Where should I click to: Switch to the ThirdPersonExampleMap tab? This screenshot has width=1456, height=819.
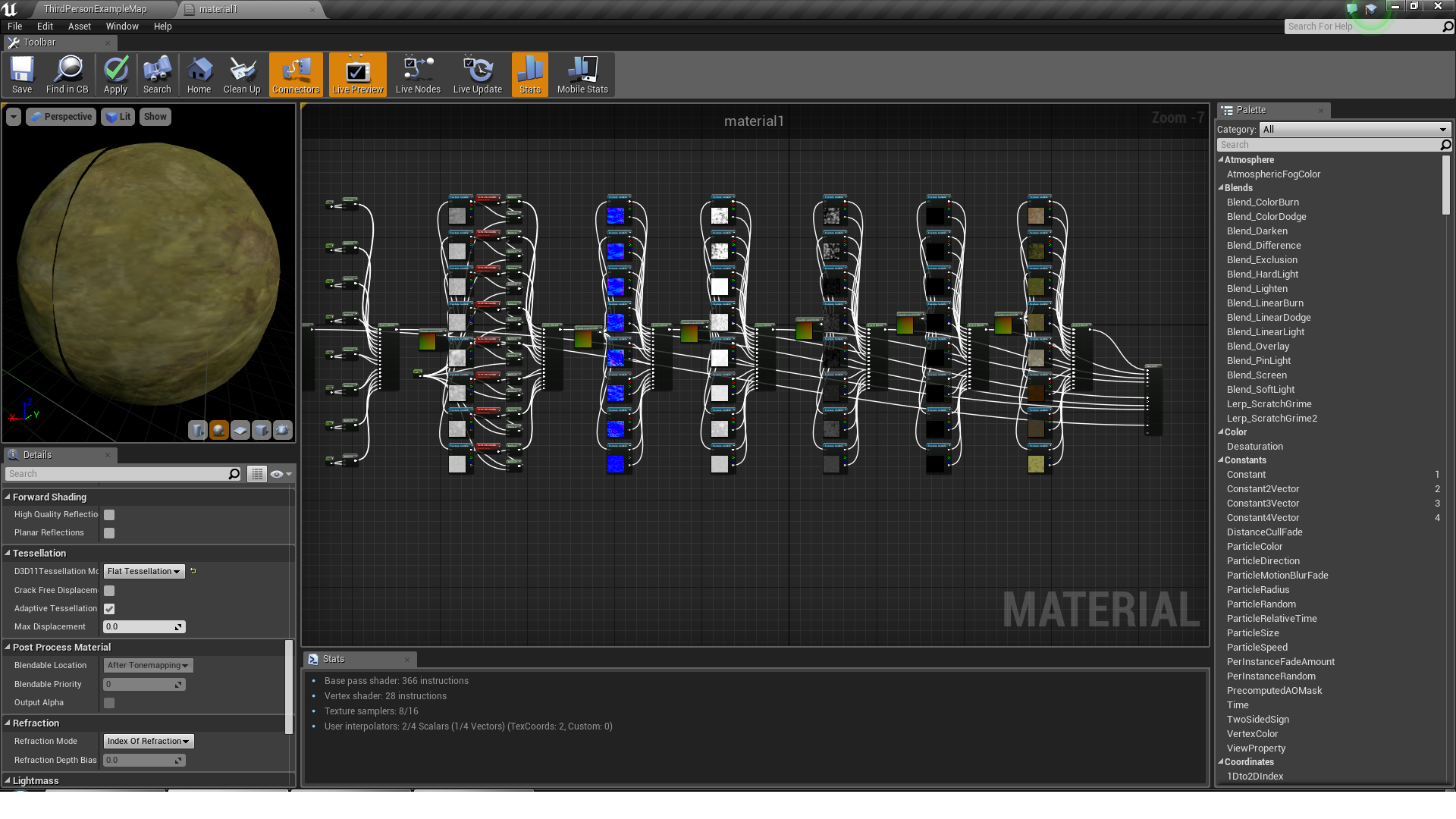[x=95, y=9]
